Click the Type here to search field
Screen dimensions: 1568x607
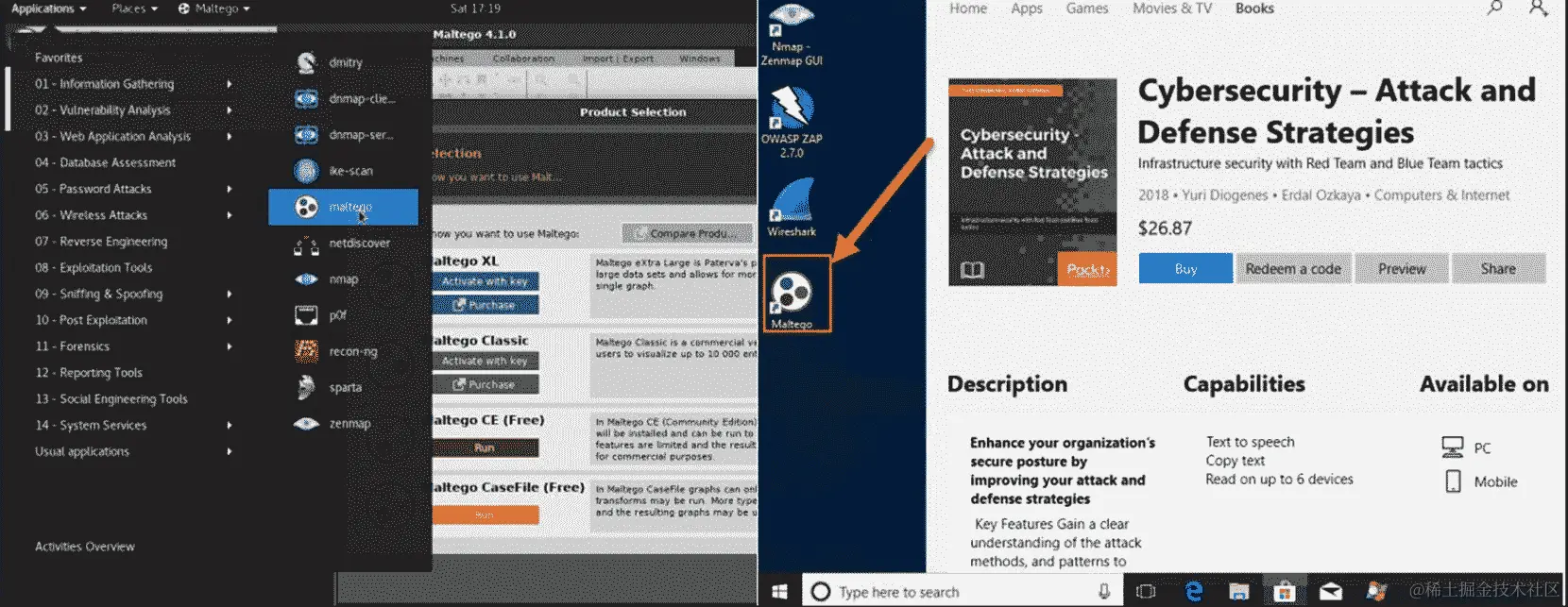962,591
